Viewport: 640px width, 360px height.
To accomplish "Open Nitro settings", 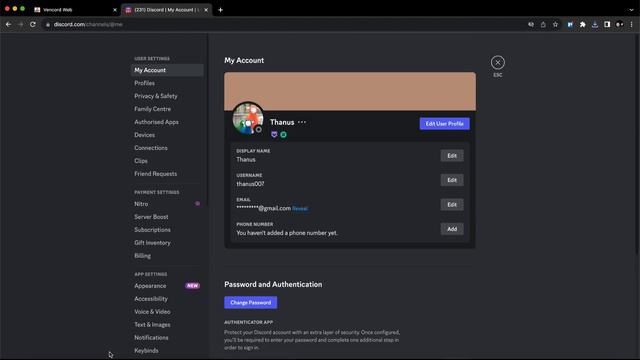I will pyautogui.click(x=167, y=204).
